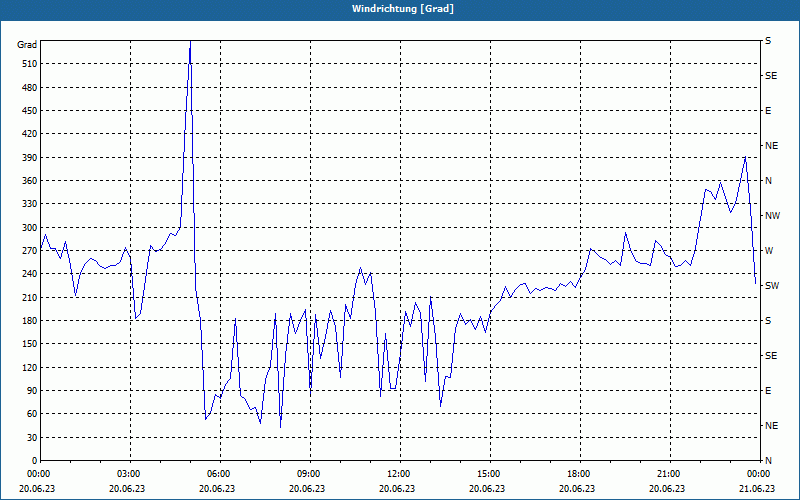Click the SE compass label beside 120 gridline

coord(771,356)
